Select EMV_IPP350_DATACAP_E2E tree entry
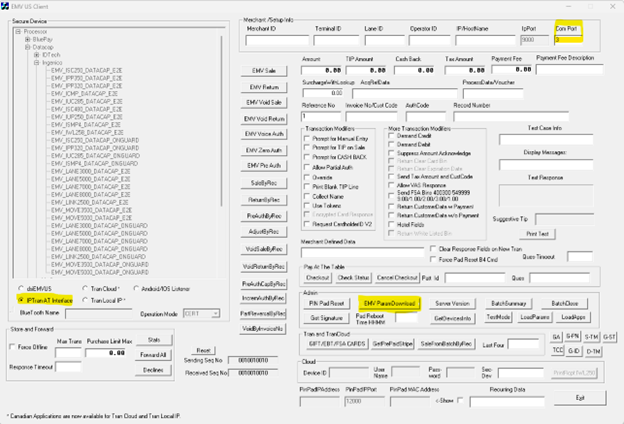This screenshot has width=624, height=424. [86, 78]
